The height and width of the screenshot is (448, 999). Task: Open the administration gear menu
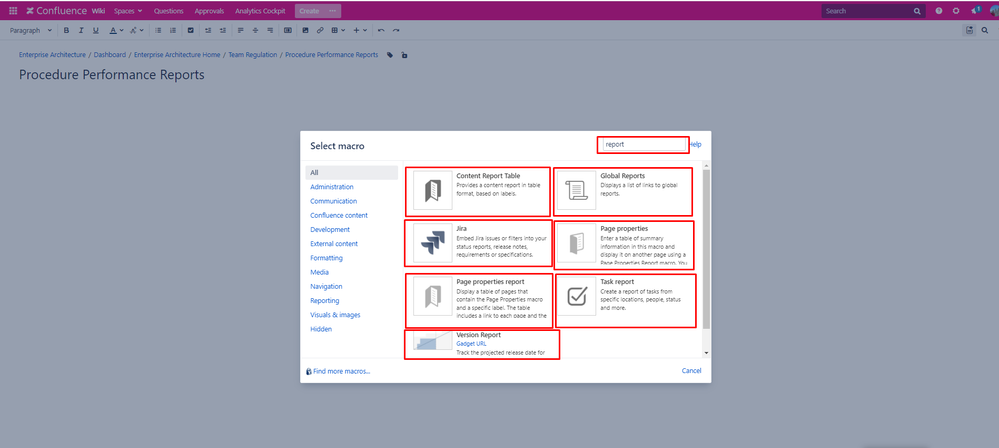coord(956,11)
